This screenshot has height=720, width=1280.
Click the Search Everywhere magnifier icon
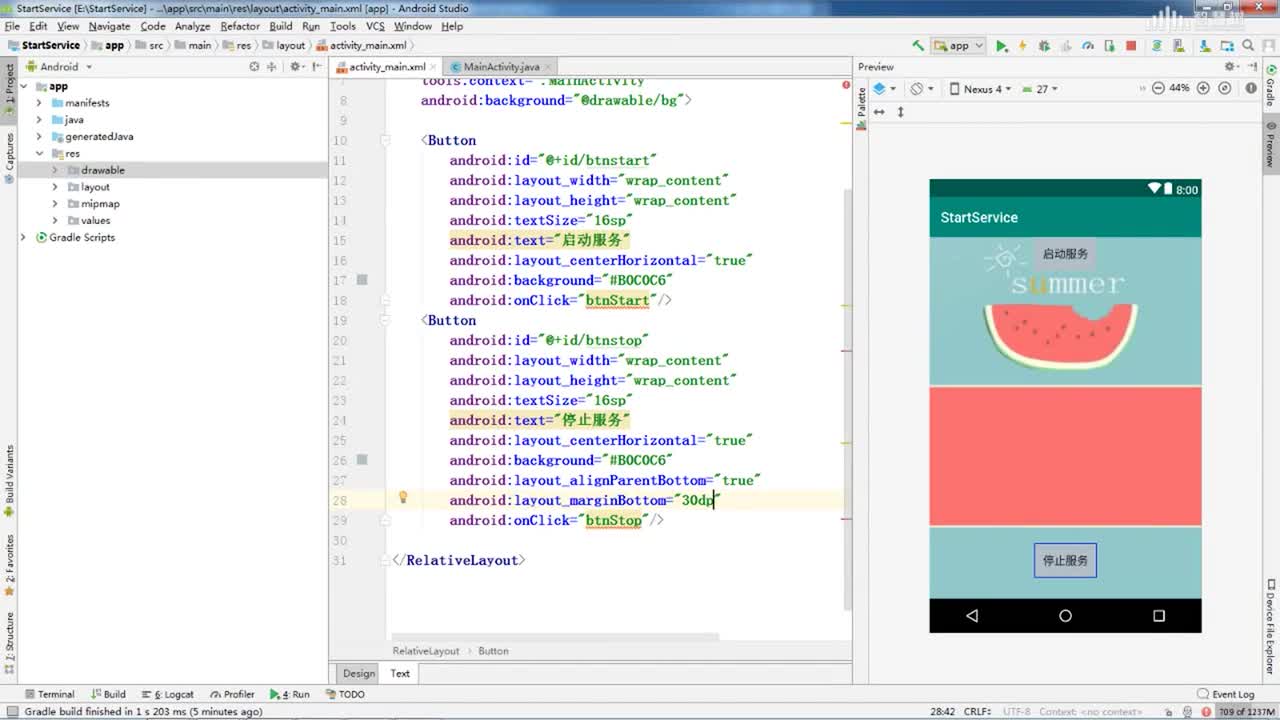pyautogui.click(x=1248, y=45)
